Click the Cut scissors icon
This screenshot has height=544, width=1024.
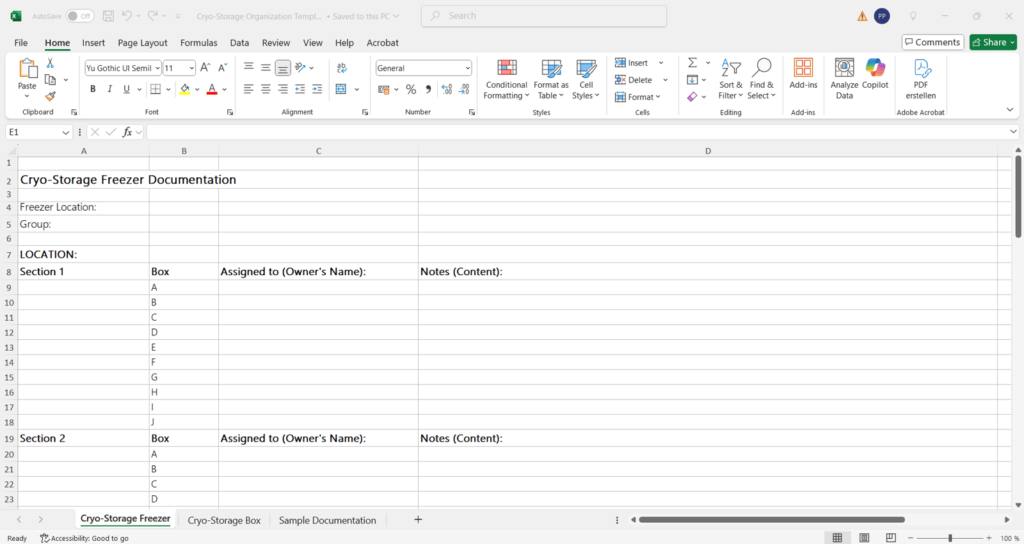pos(50,63)
